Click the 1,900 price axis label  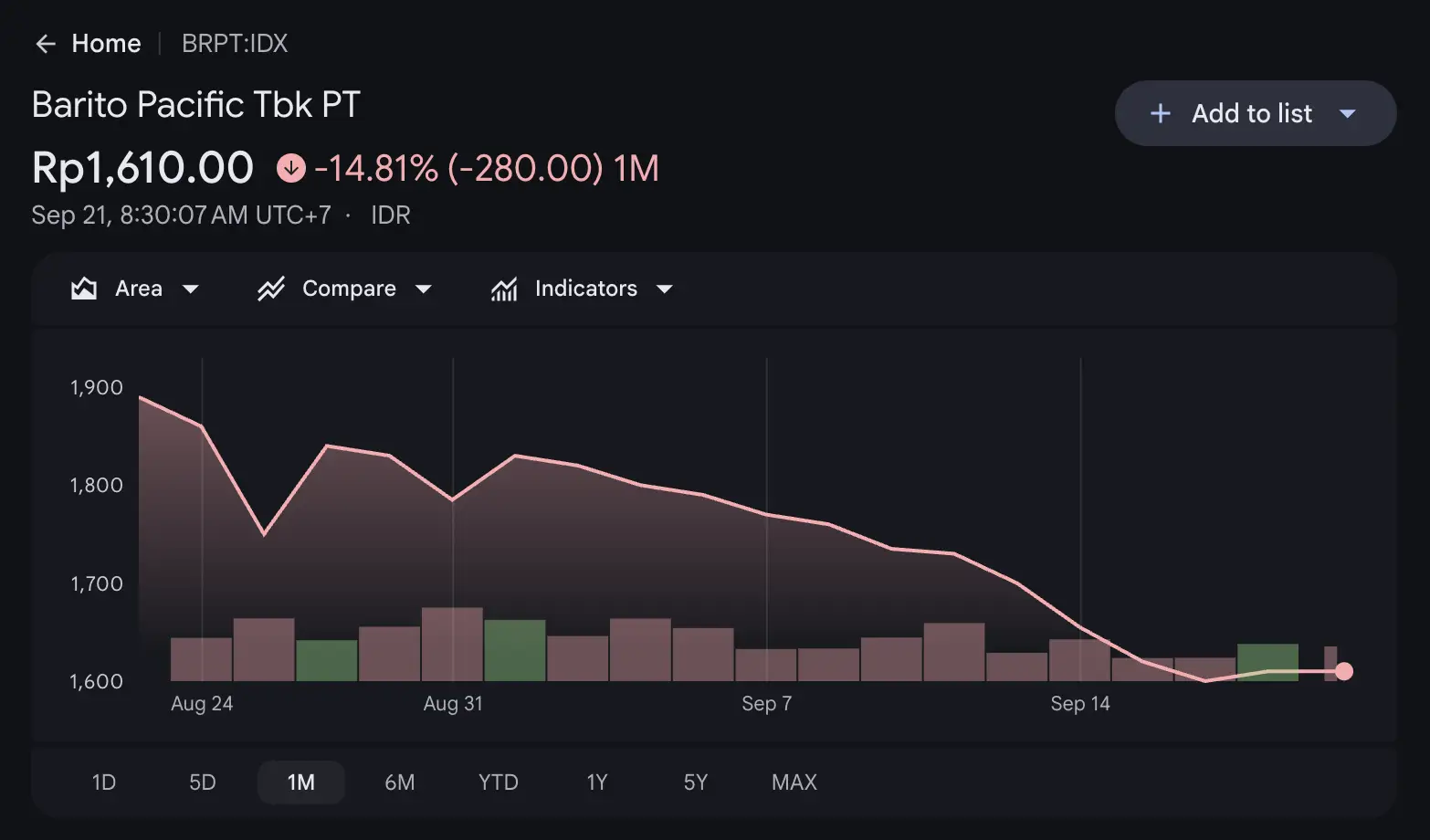[x=97, y=388]
